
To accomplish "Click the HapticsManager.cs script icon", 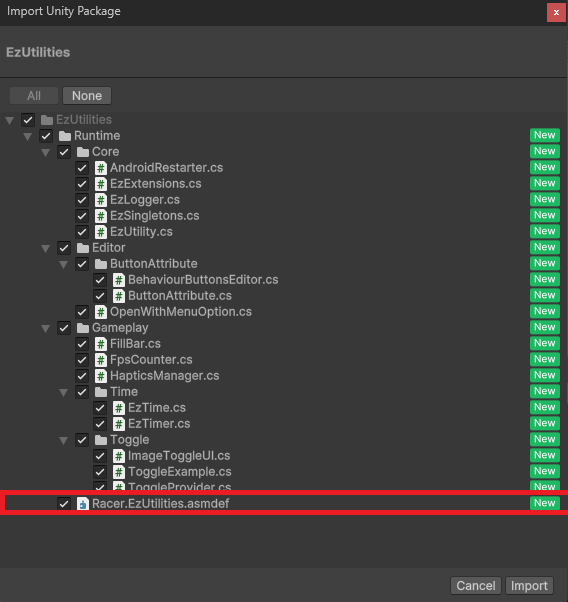I will [101, 376].
